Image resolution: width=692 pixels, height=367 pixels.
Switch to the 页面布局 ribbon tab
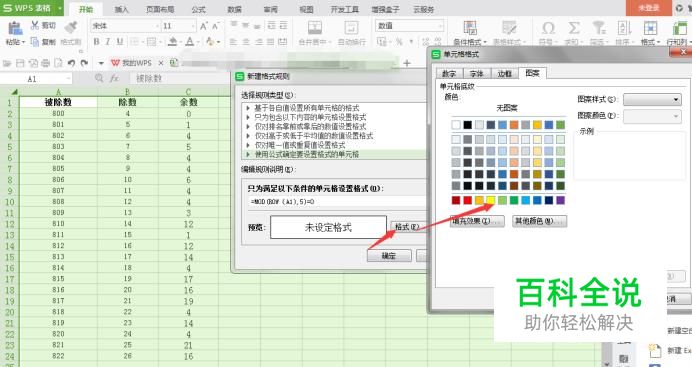tap(160, 9)
